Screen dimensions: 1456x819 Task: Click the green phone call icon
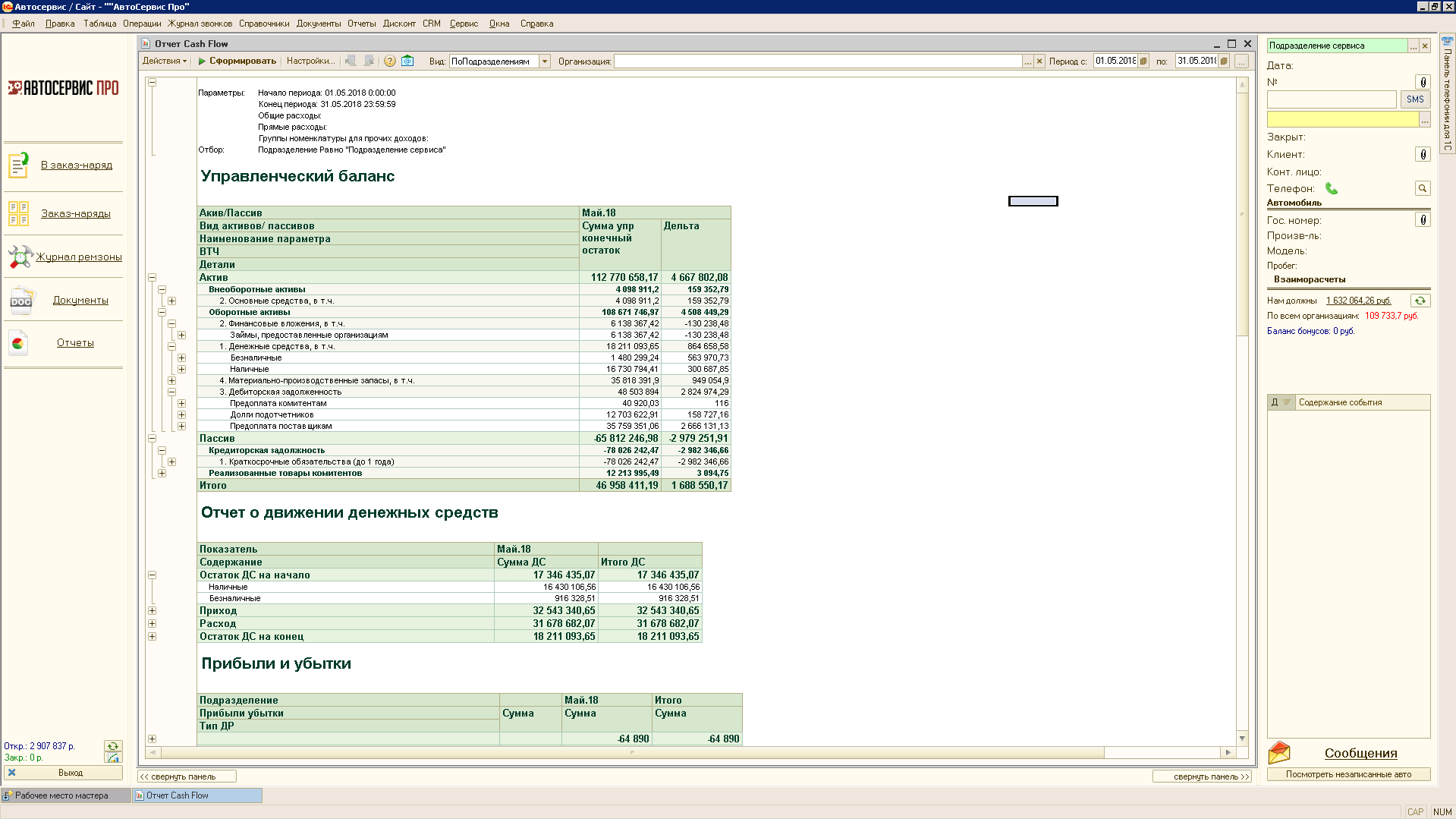pyautogui.click(x=1331, y=188)
